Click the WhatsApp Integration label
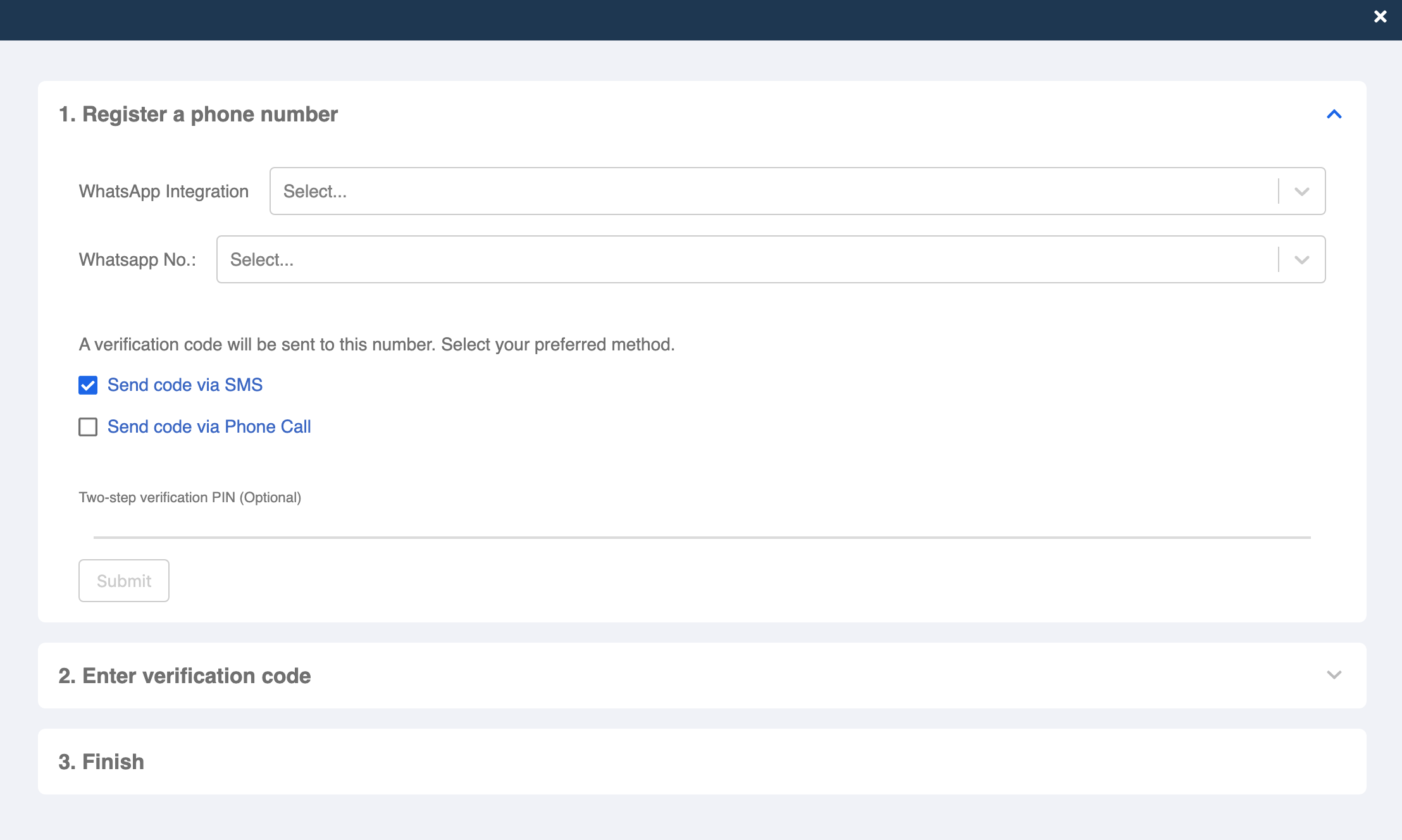This screenshot has height=840, width=1402. coord(164,191)
